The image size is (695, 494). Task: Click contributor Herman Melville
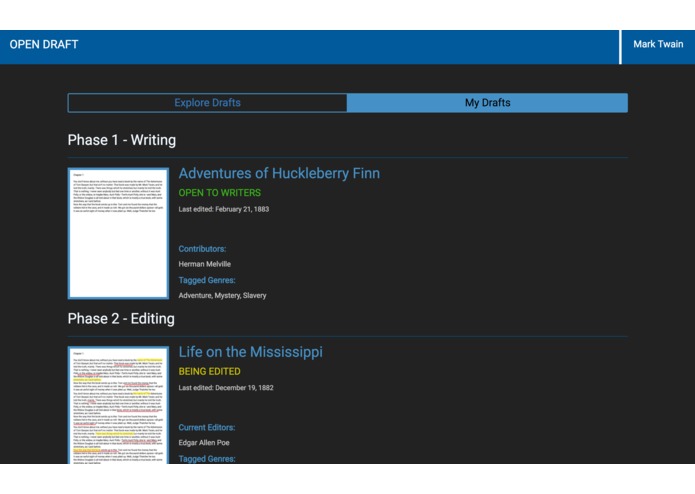pos(205,264)
